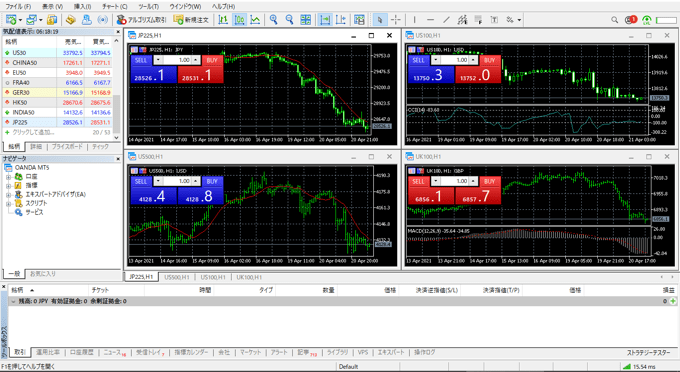
Task: Toggle the Data Window toolbar icon
Action: (71, 20)
